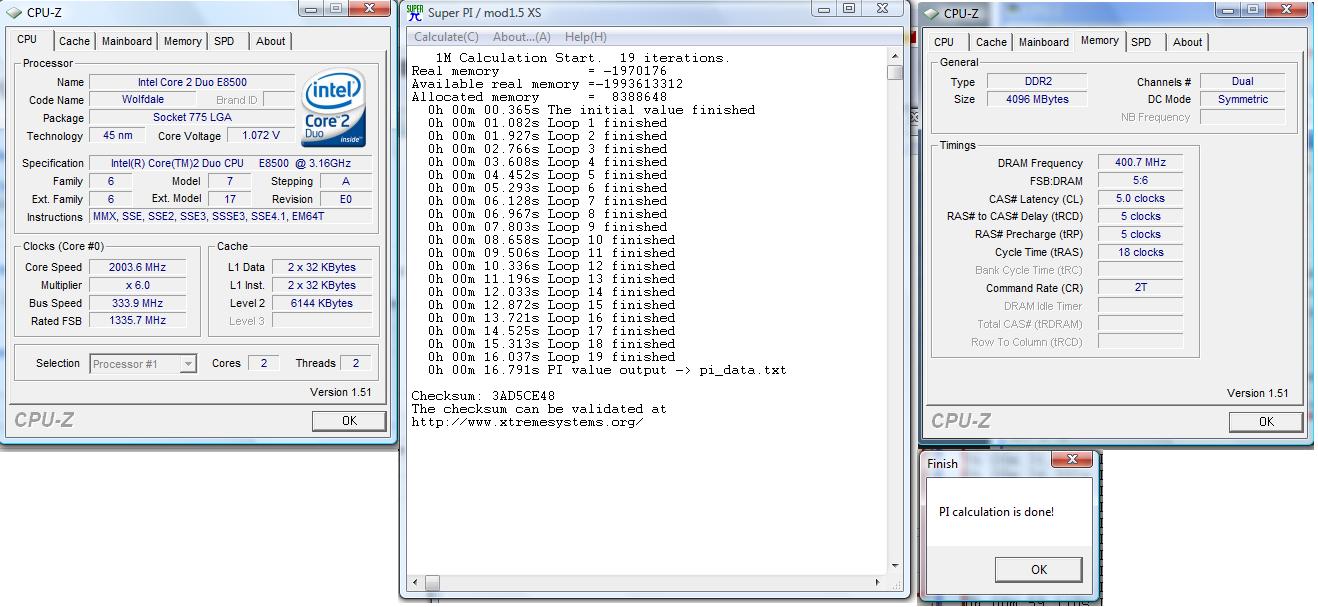Click the CPU-Z icon in left window title
1318x607 pixels.
13,13
